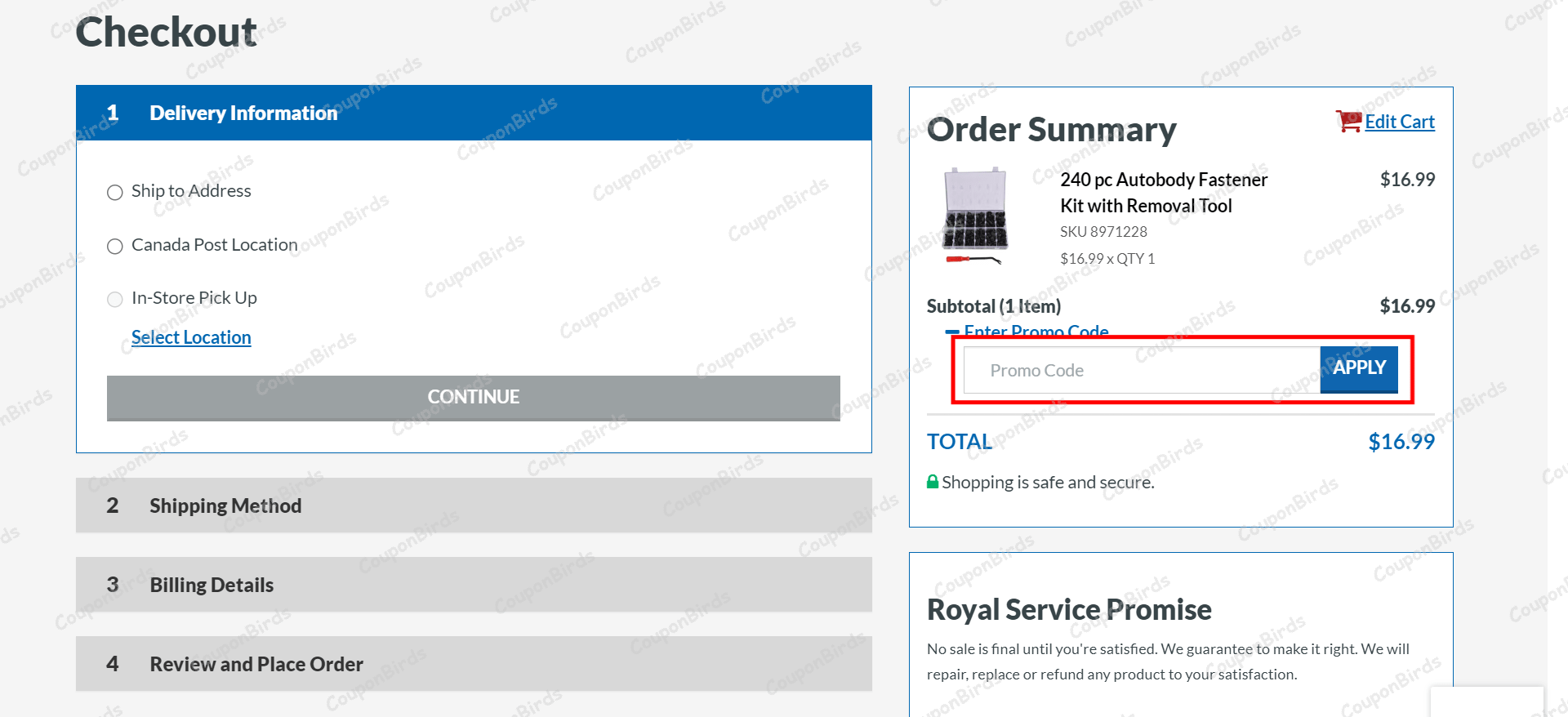
Task: Open the Edit Cart link
Action: (x=1399, y=121)
